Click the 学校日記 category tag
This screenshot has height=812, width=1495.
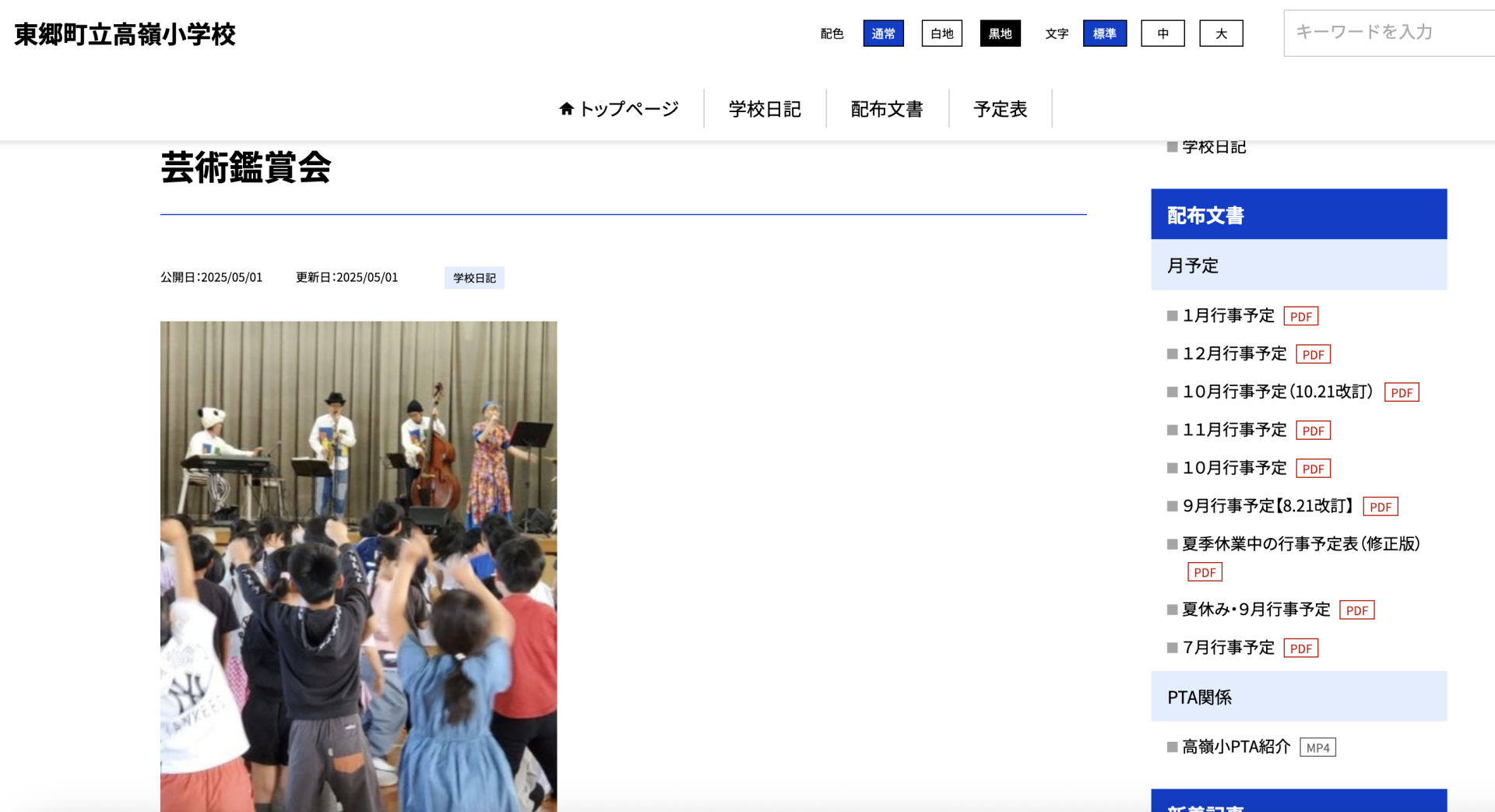coord(473,277)
